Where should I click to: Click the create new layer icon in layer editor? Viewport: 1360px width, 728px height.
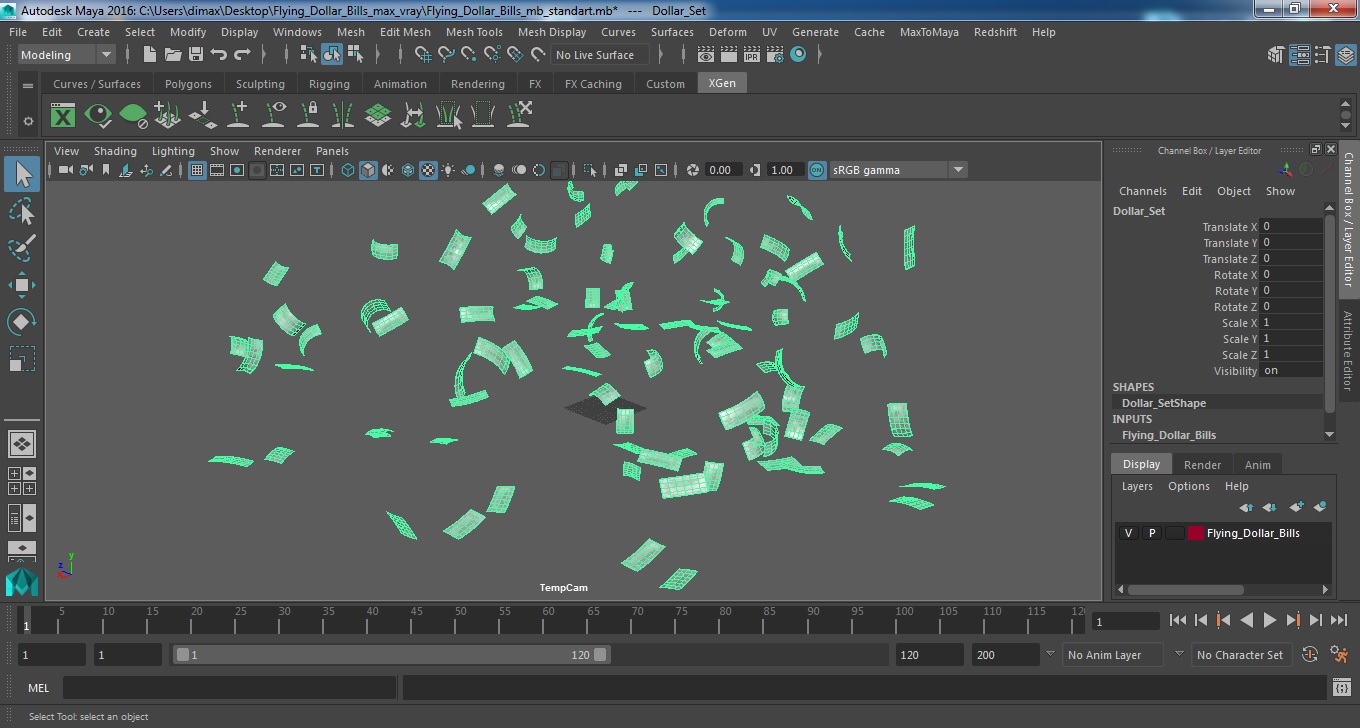[1297, 507]
